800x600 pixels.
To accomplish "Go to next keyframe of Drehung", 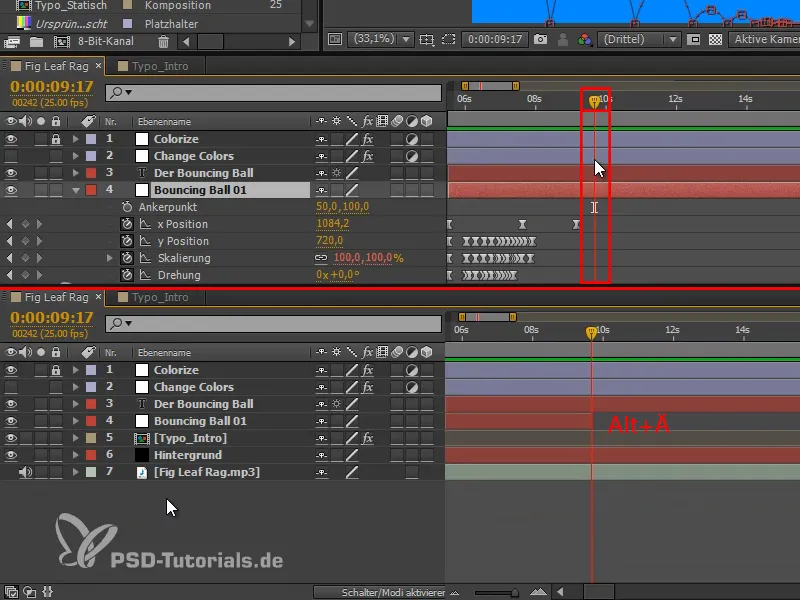I will point(39,275).
